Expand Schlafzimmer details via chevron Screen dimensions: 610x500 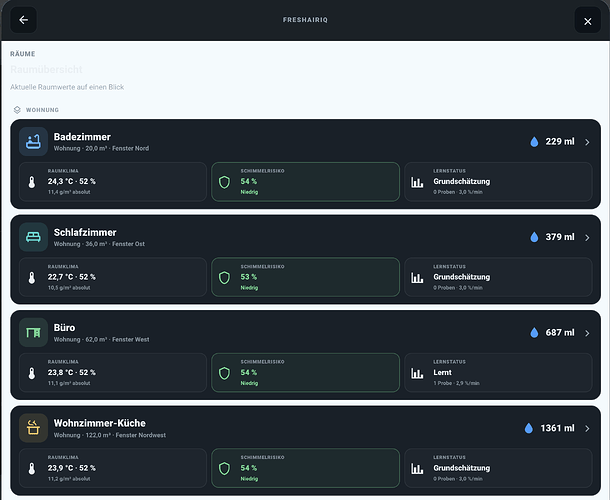(587, 237)
